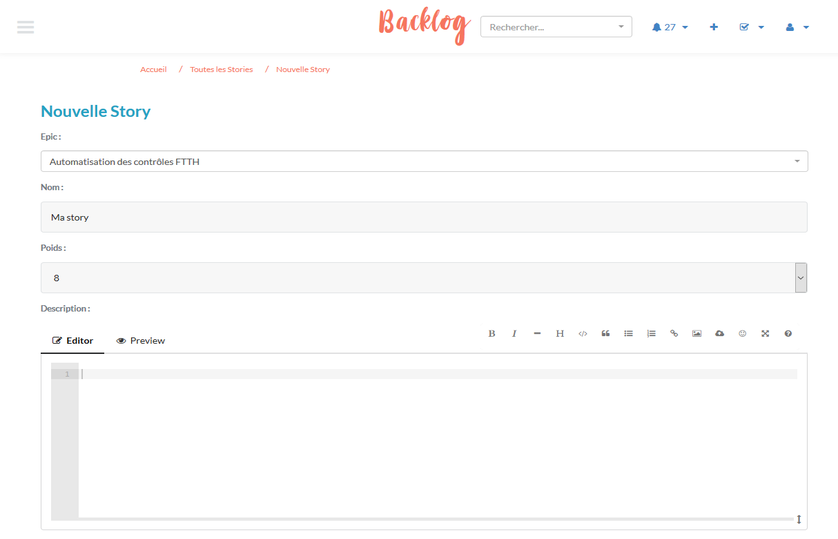Image resolution: width=838 pixels, height=539 pixels.
Task: Select the Editor tab
Action: pyautogui.click(x=72, y=341)
